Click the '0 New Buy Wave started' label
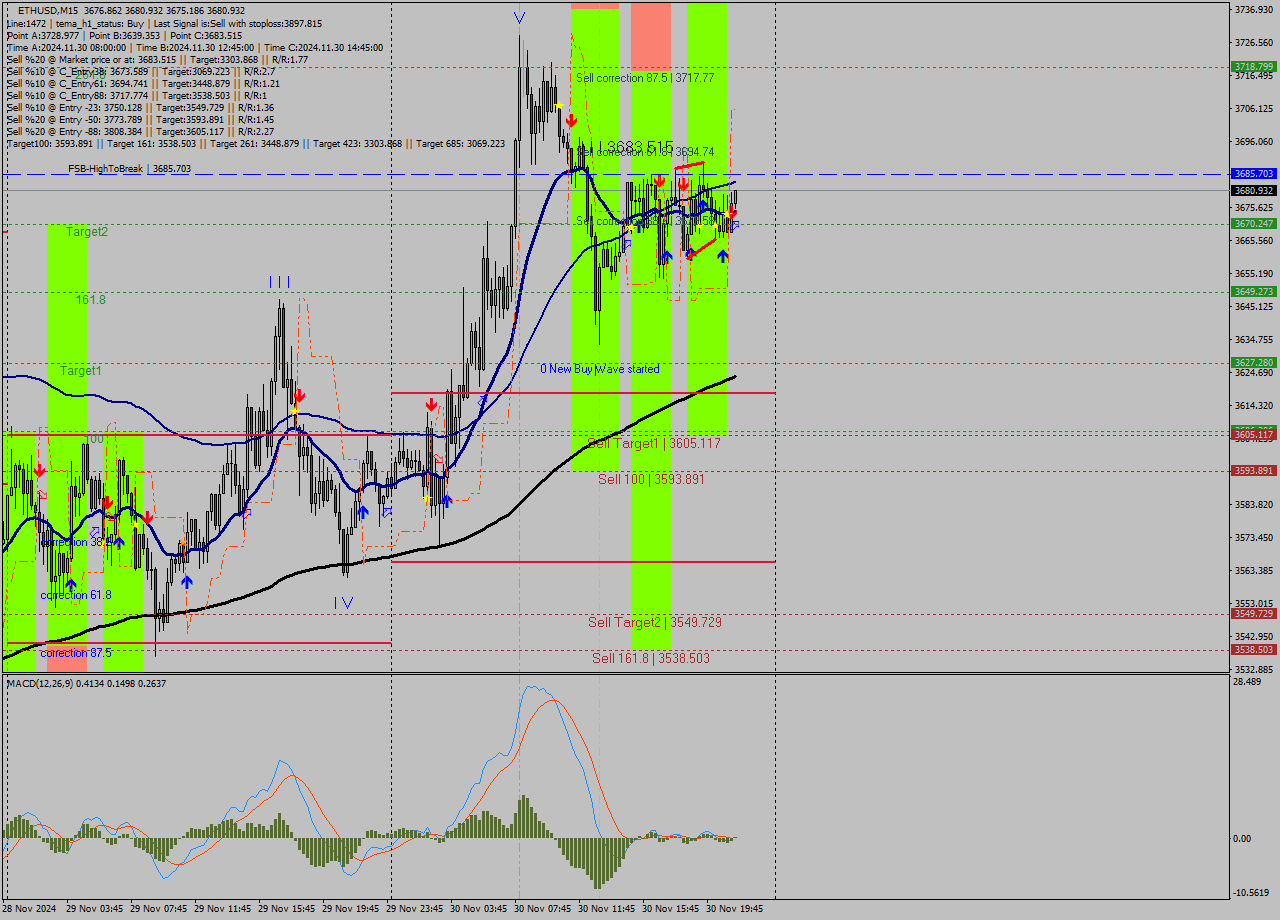Image resolution: width=1280 pixels, height=920 pixels. pos(600,369)
